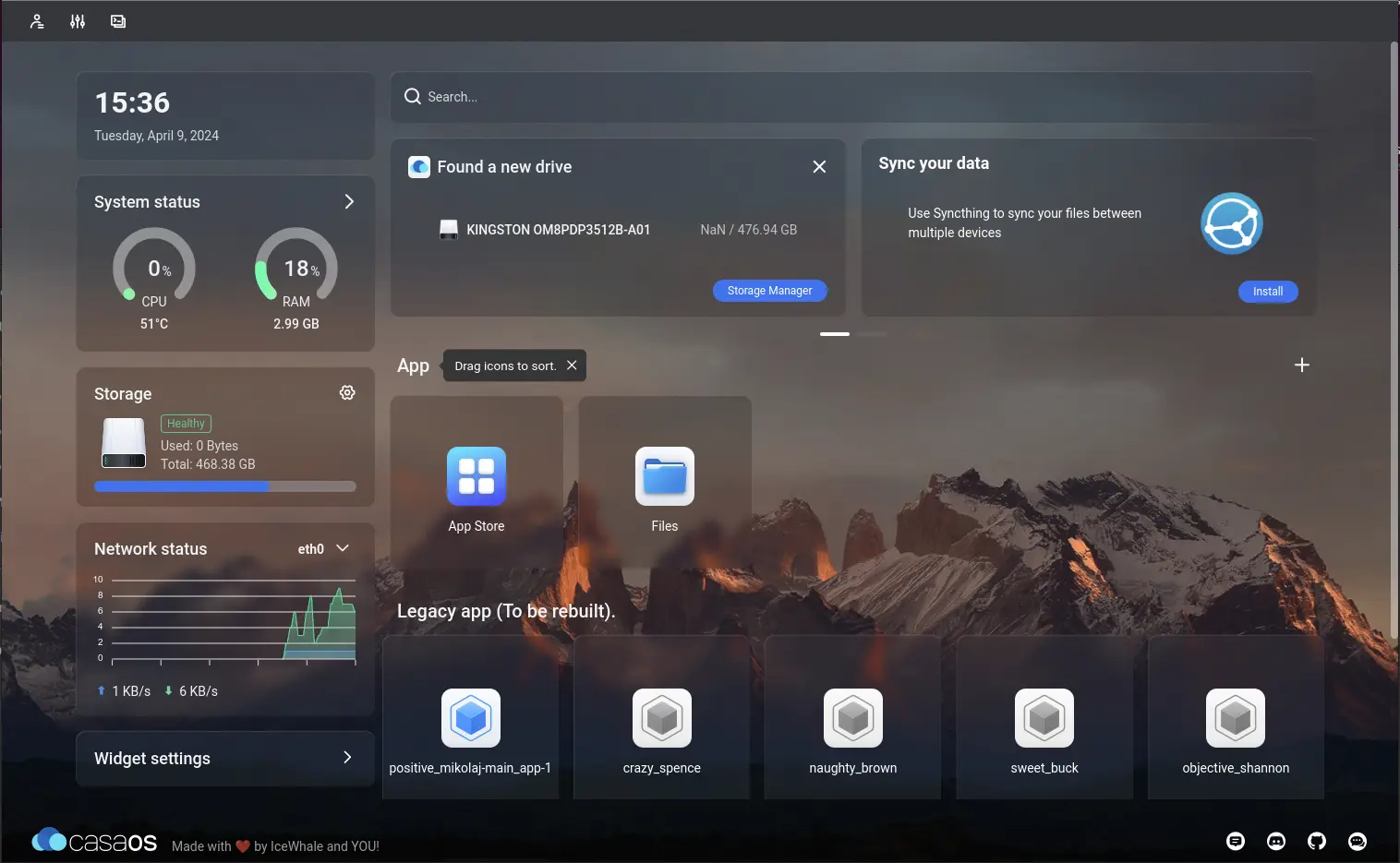Dismiss the 'Drag icons to sort' tip
Screen dimensions: 1400x863
point(572,366)
